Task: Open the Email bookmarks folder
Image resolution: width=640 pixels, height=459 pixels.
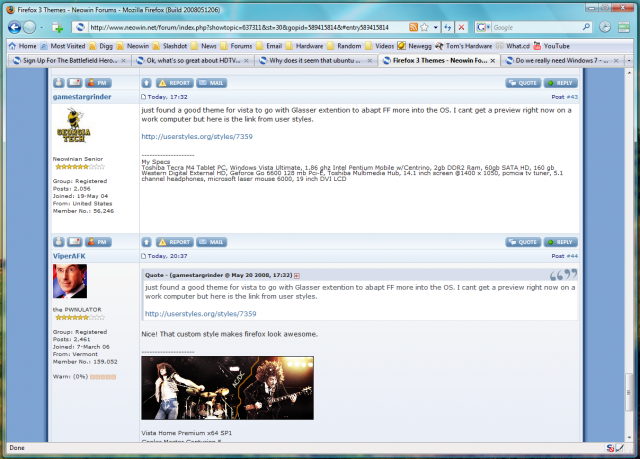Action: (269, 46)
